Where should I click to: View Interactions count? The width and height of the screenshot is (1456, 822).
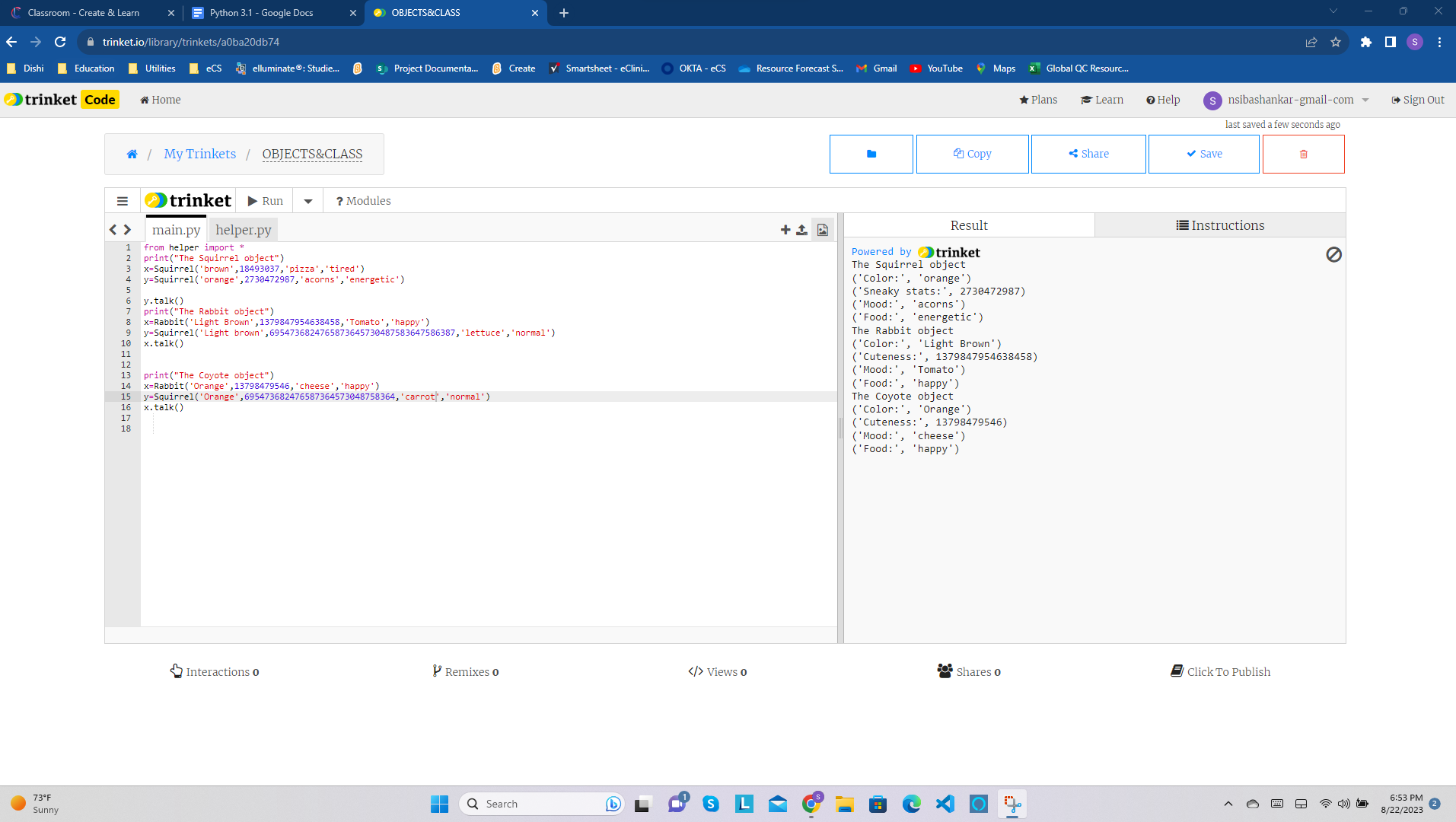[215, 671]
